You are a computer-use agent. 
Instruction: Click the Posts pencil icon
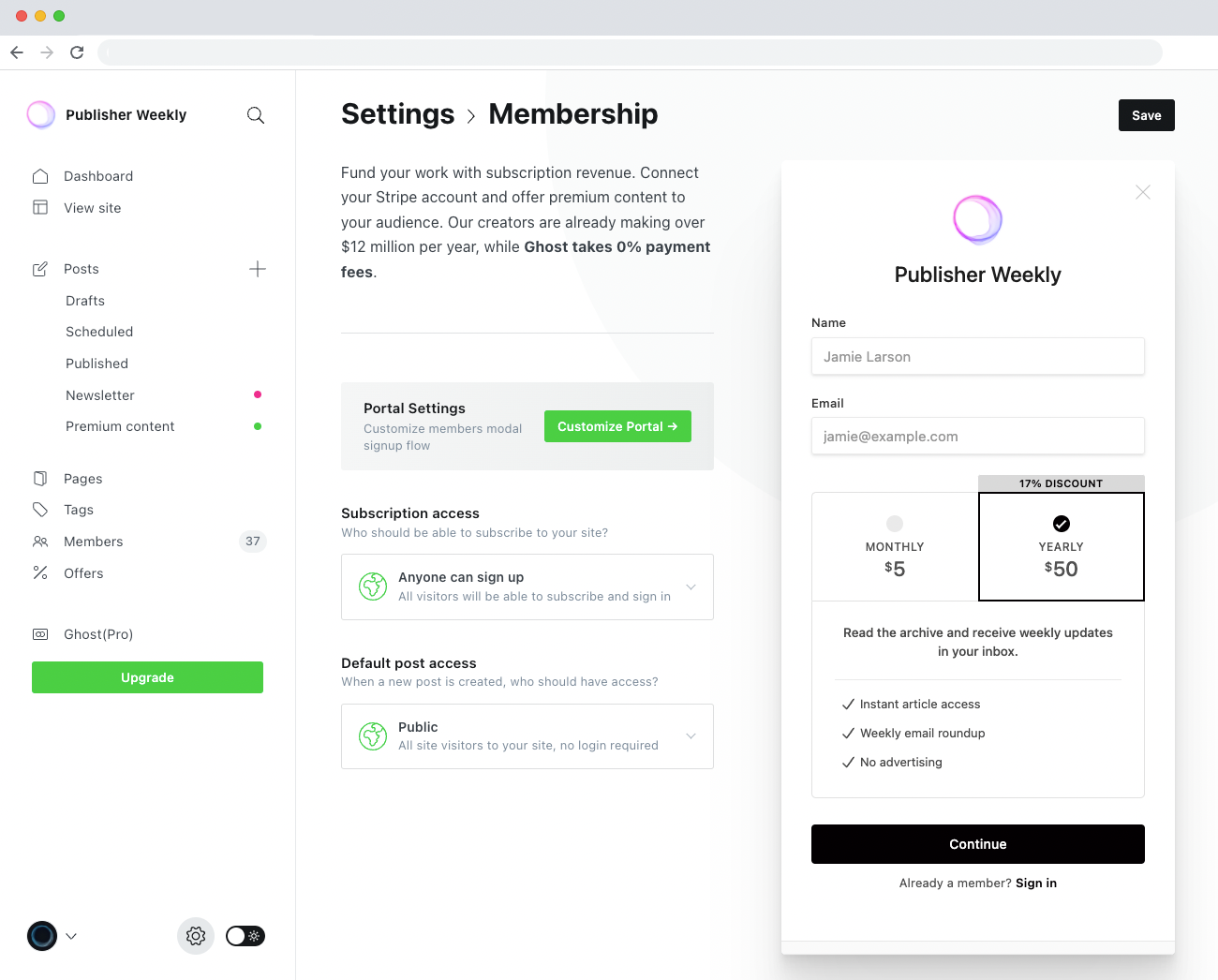40,269
